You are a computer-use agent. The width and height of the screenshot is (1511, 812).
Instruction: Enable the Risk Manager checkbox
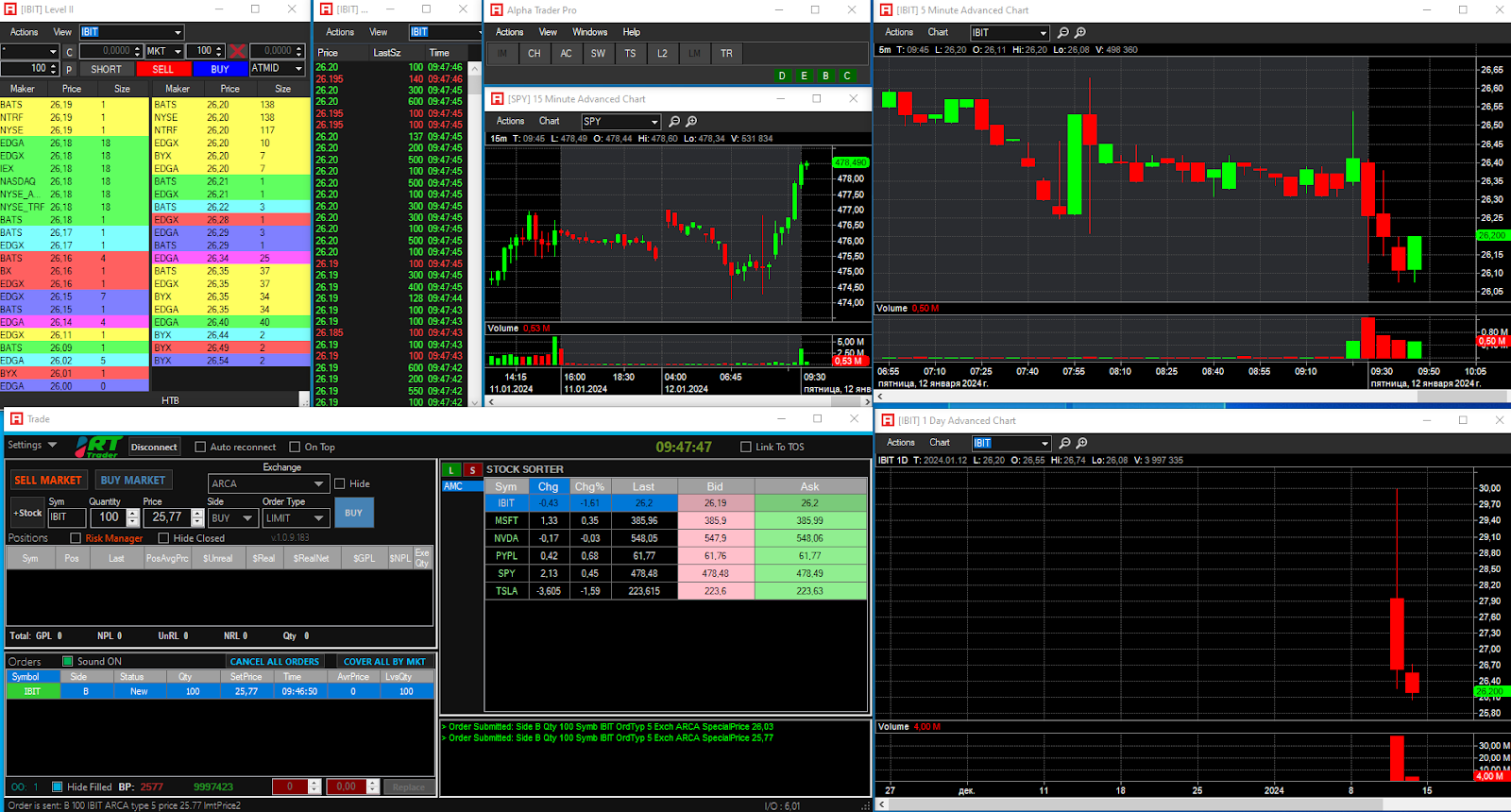[x=76, y=538]
